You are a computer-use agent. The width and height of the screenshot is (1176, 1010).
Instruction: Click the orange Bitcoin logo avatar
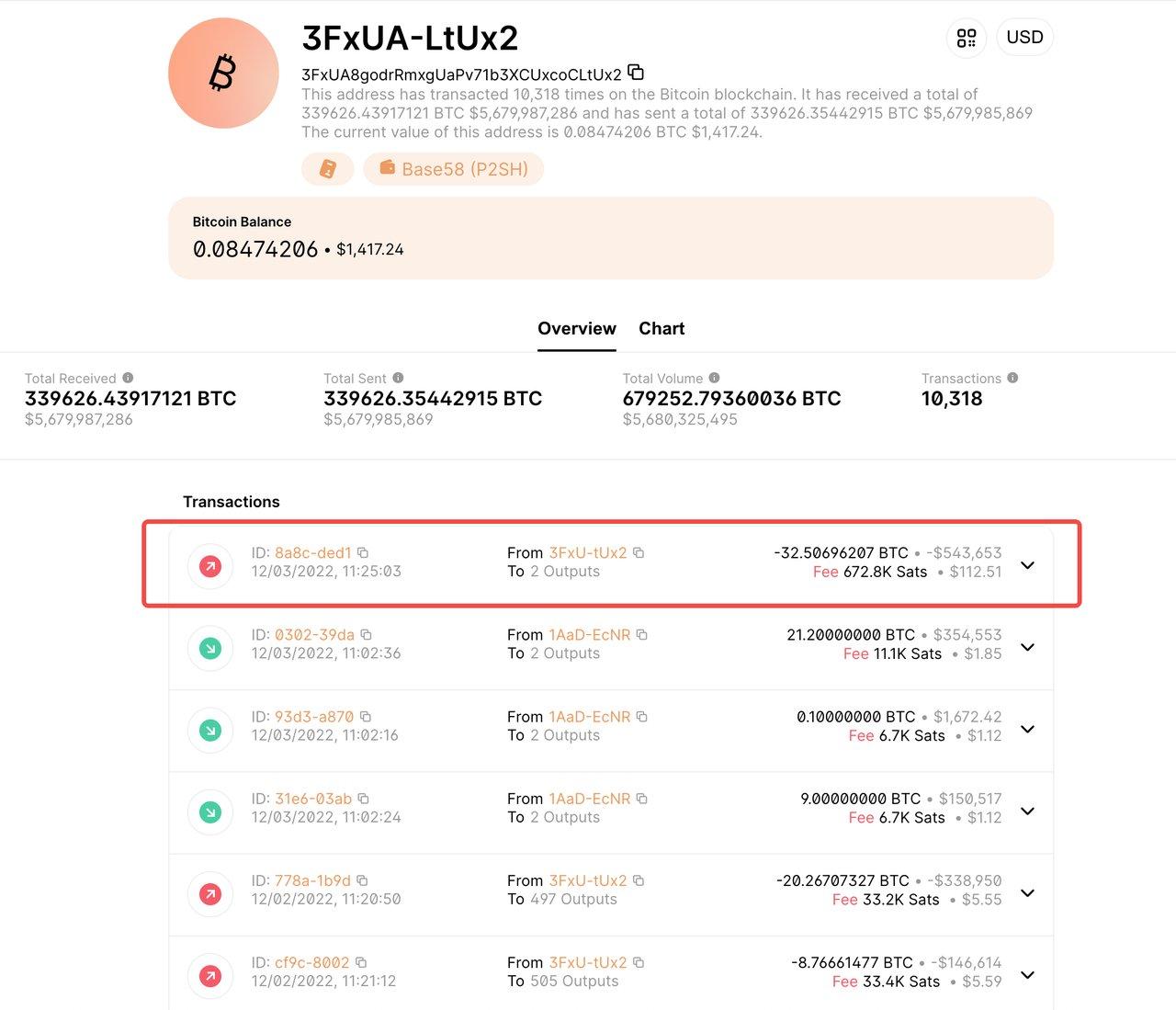(x=223, y=74)
